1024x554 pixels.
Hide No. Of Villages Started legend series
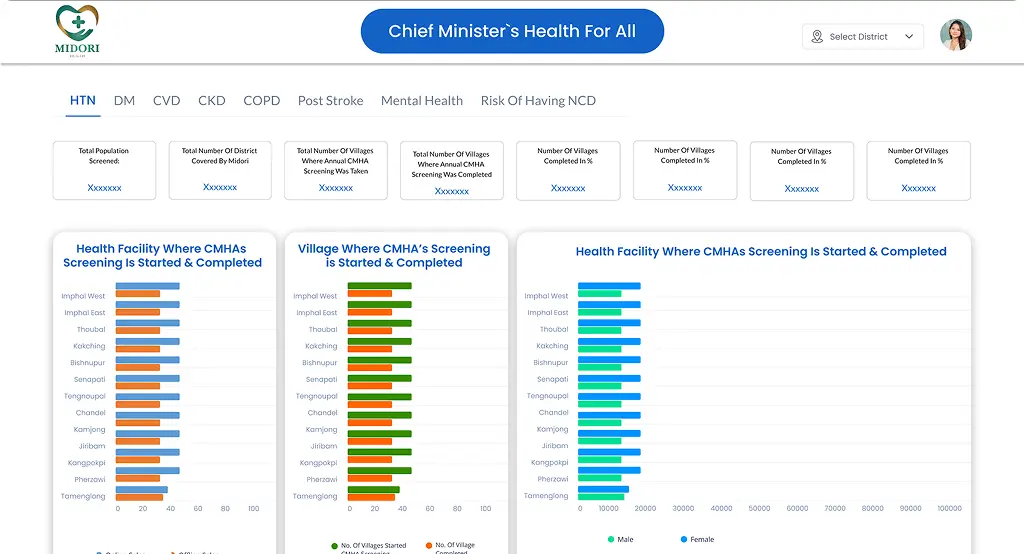click(335, 546)
